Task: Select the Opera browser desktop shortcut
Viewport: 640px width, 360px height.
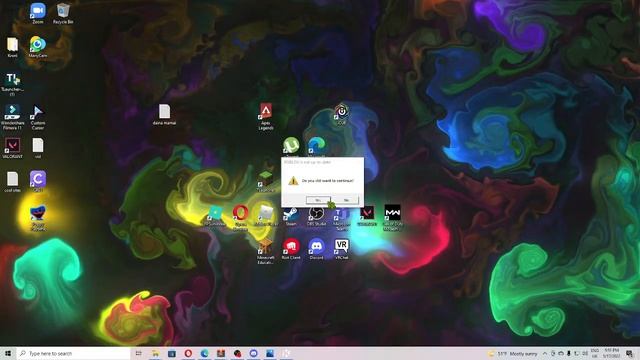Action: (x=240, y=217)
